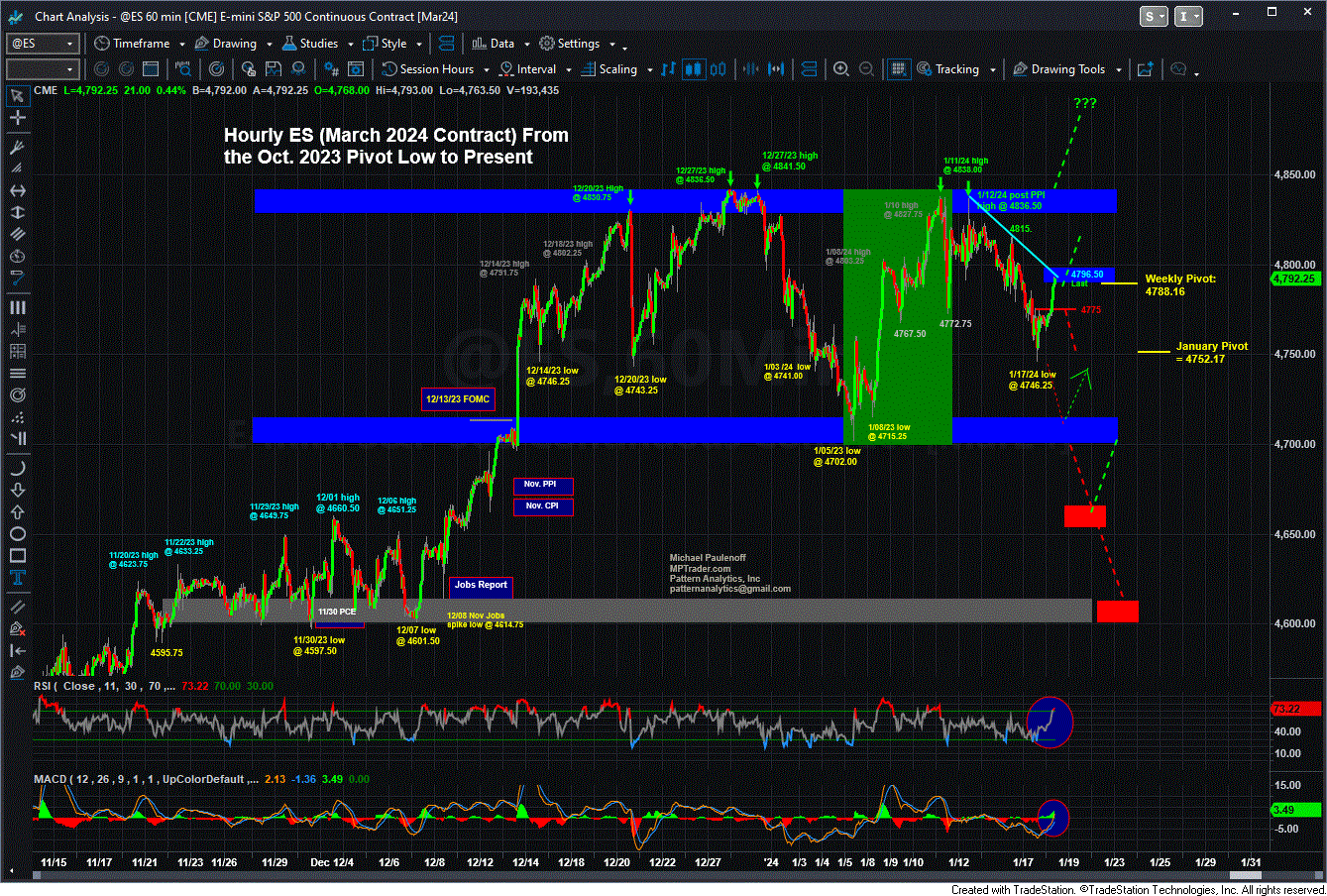This screenshot has width=1327, height=896.
Task: Click the Jobs Report label box
Action: 481,586
